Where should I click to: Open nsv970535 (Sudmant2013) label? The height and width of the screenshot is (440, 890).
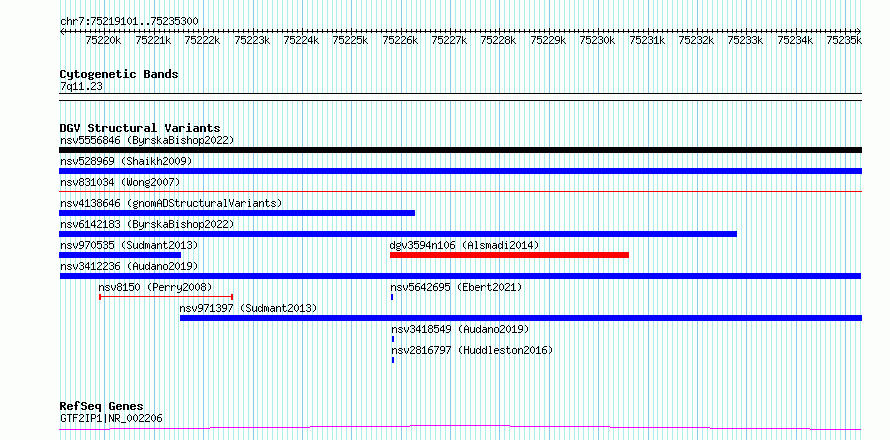point(129,245)
